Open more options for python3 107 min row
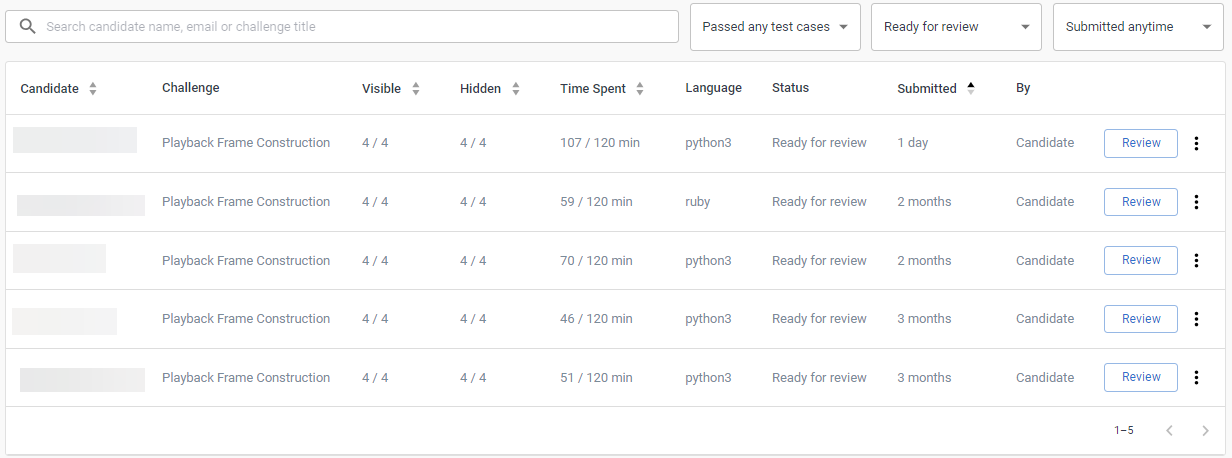The image size is (1232, 458). click(1196, 143)
